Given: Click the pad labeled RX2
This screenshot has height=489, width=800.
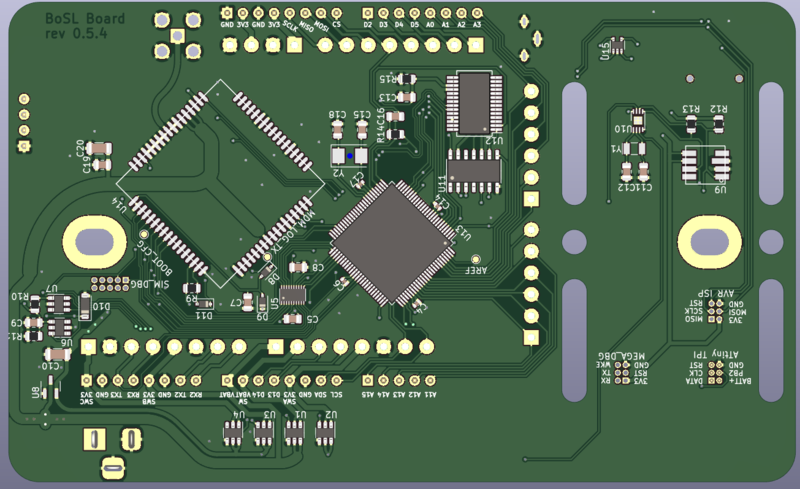Looking at the screenshot, I should pyautogui.click(x=195, y=380).
